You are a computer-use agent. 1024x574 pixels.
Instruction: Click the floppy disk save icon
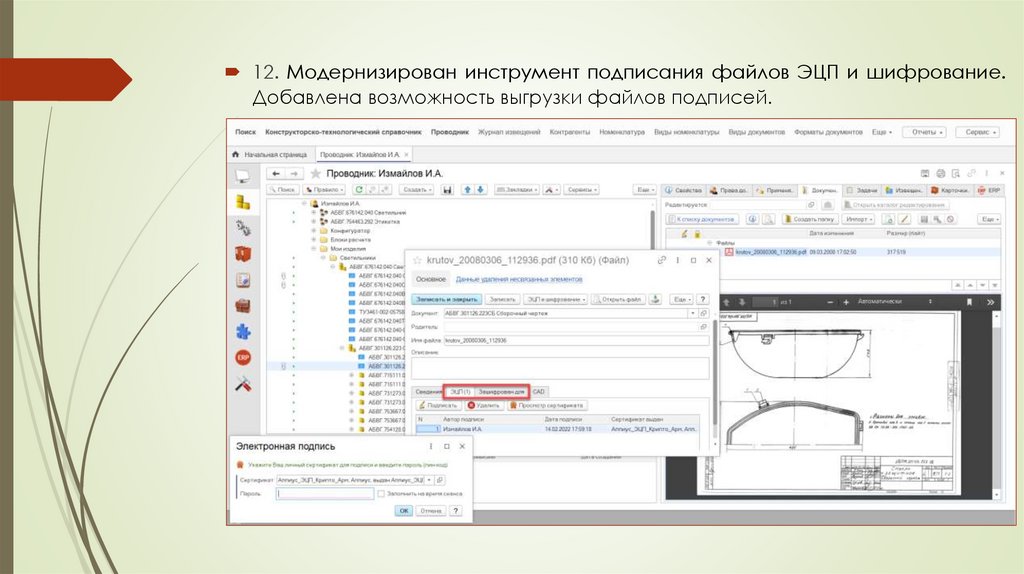448,189
